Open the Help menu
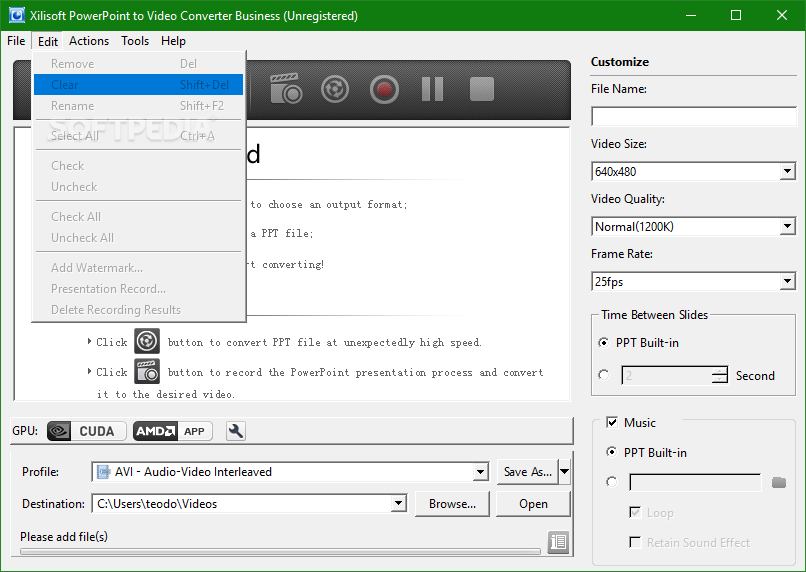Viewport: 806px width, 572px height. point(173,41)
